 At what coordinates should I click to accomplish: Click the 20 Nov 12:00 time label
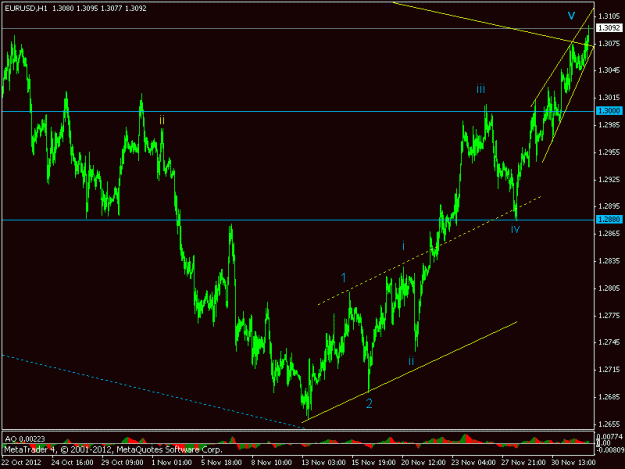tap(423, 463)
